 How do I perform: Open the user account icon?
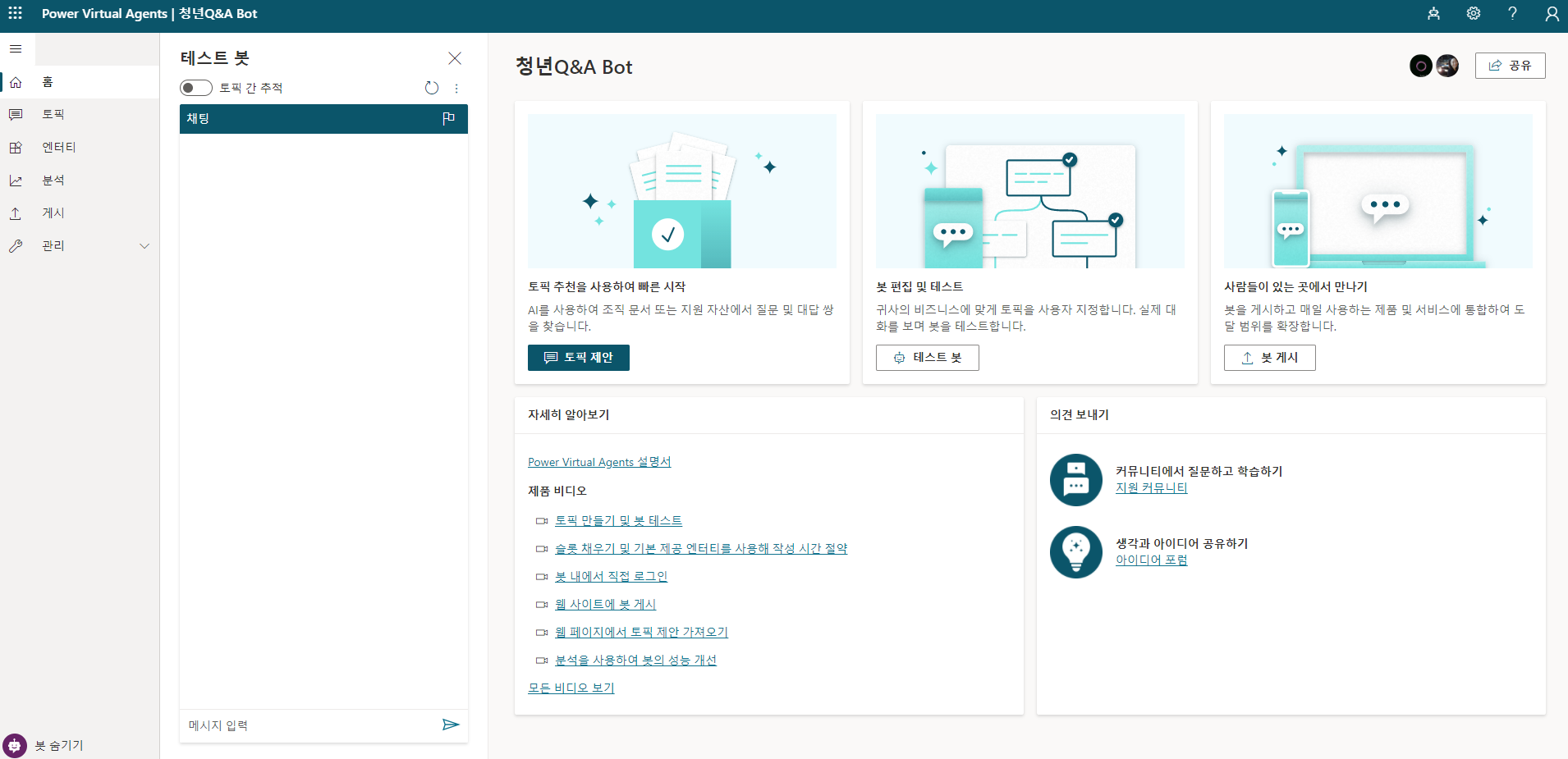tap(1552, 13)
